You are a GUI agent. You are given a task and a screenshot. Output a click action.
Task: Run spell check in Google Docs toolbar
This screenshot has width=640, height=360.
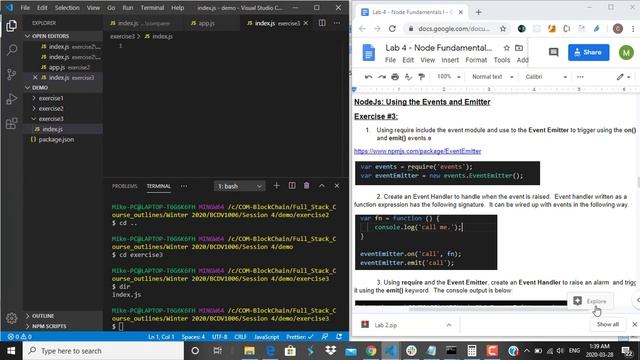tap(408, 77)
